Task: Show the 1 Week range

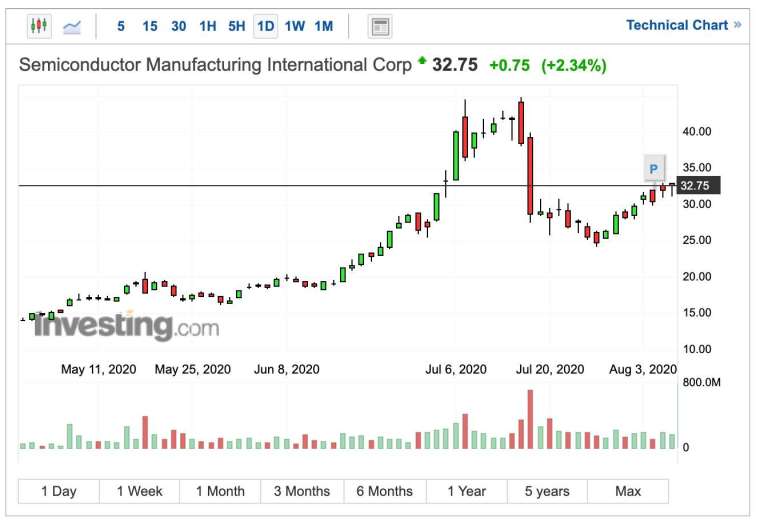Action: (x=140, y=491)
